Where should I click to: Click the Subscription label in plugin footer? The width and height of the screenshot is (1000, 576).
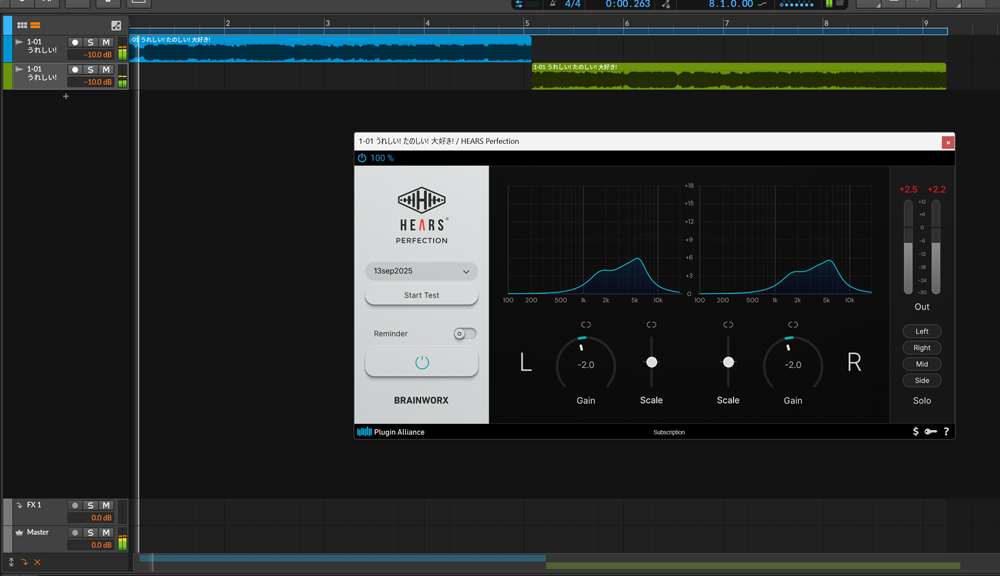pyautogui.click(x=669, y=432)
